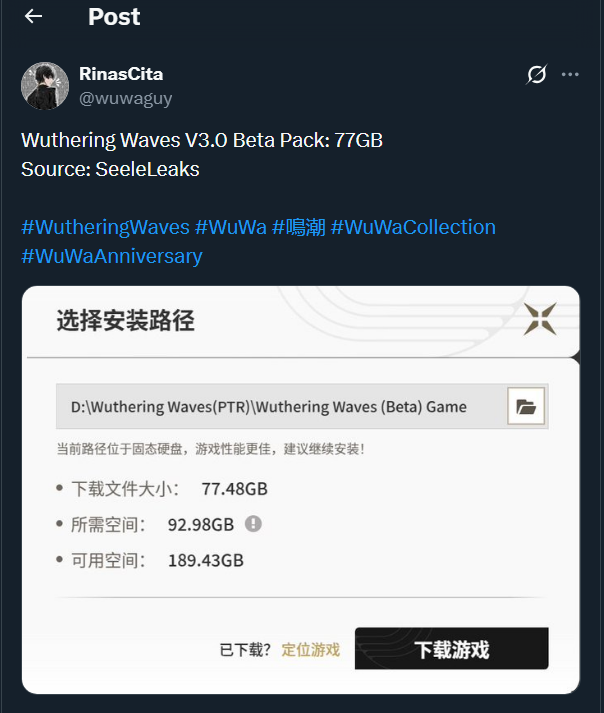Follow the #WuWaAnniversary hashtag

click(x=112, y=256)
